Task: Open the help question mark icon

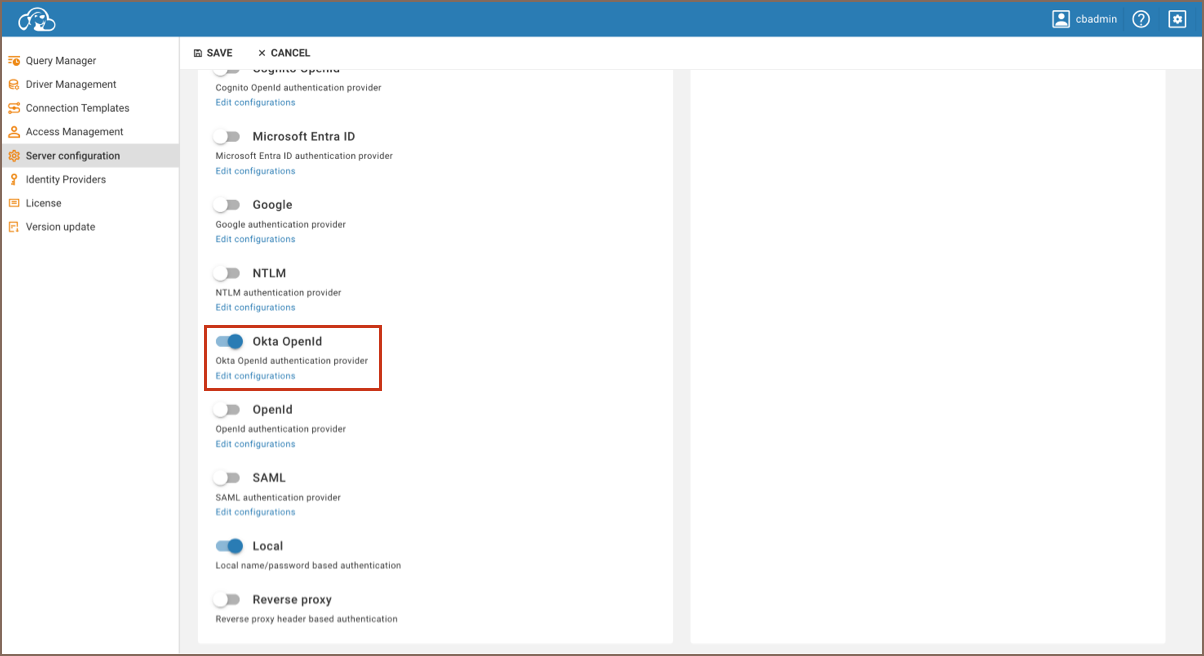Action: [x=1141, y=19]
